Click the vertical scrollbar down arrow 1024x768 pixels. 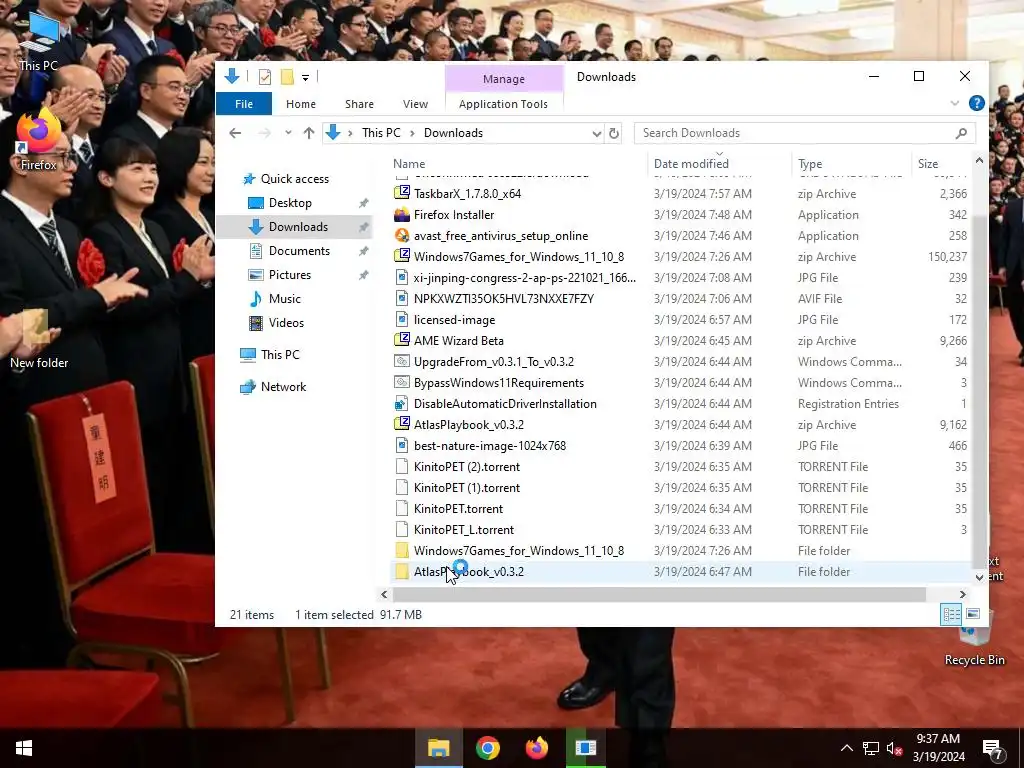click(x=979, y=577)
